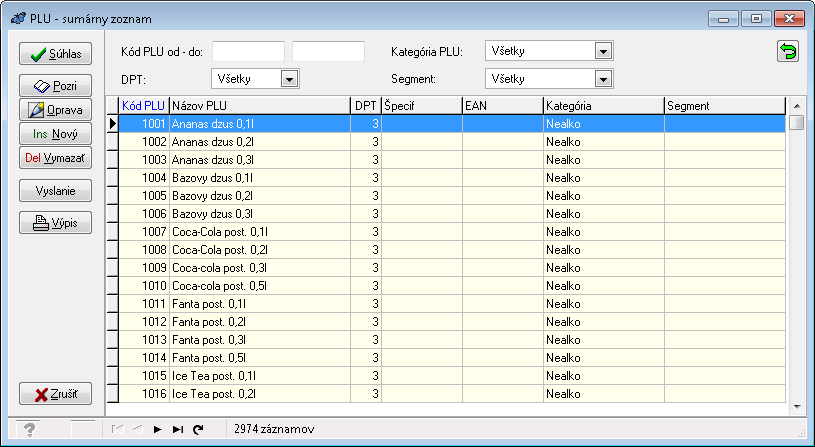Click Nealko category cell in row 1007
This screenshot has width=815, height=447.
(x=603, y=232)
